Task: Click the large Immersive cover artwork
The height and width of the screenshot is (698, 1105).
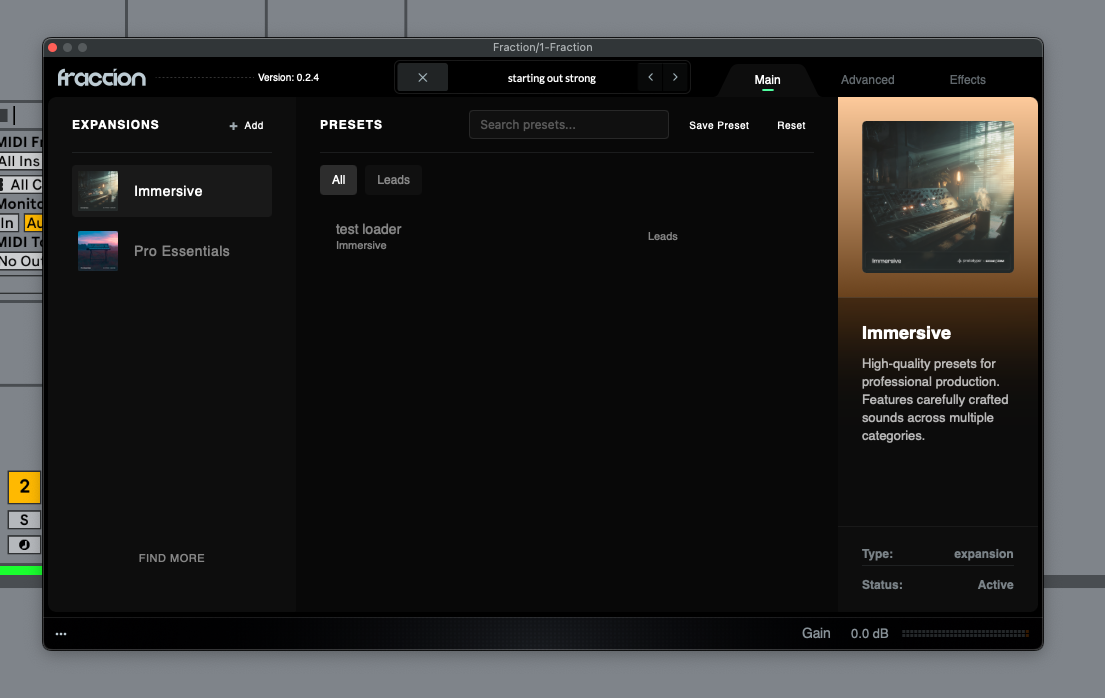Action: pos(938,197)
